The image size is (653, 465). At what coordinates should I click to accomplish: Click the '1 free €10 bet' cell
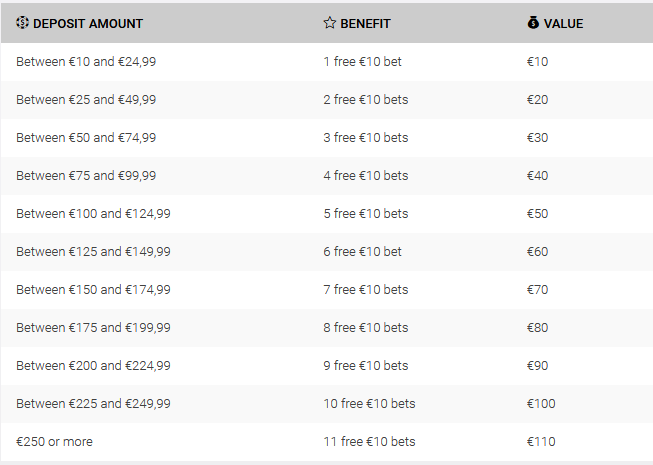click(x=362, y=62)
